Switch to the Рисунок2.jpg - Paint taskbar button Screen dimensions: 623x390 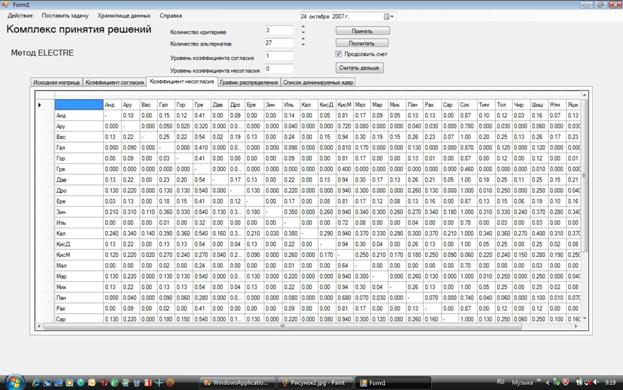(315, 383)
